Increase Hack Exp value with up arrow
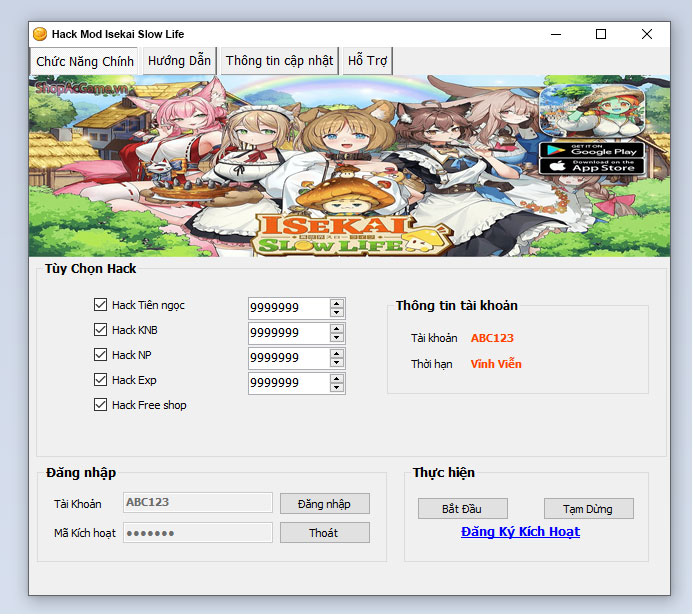This screenshot has height=616, width=693. (x=337, y=379)
